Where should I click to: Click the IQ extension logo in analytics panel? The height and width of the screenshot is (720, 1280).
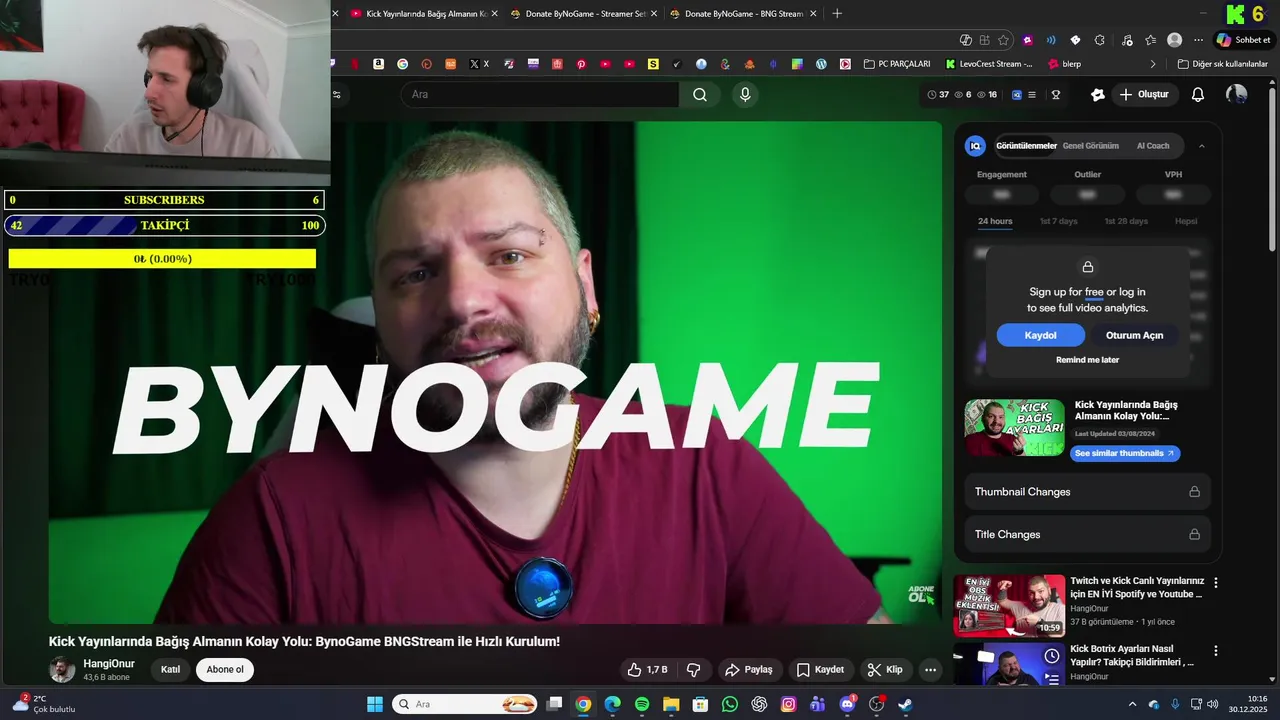pyautogui.click(x=975, y=146)
